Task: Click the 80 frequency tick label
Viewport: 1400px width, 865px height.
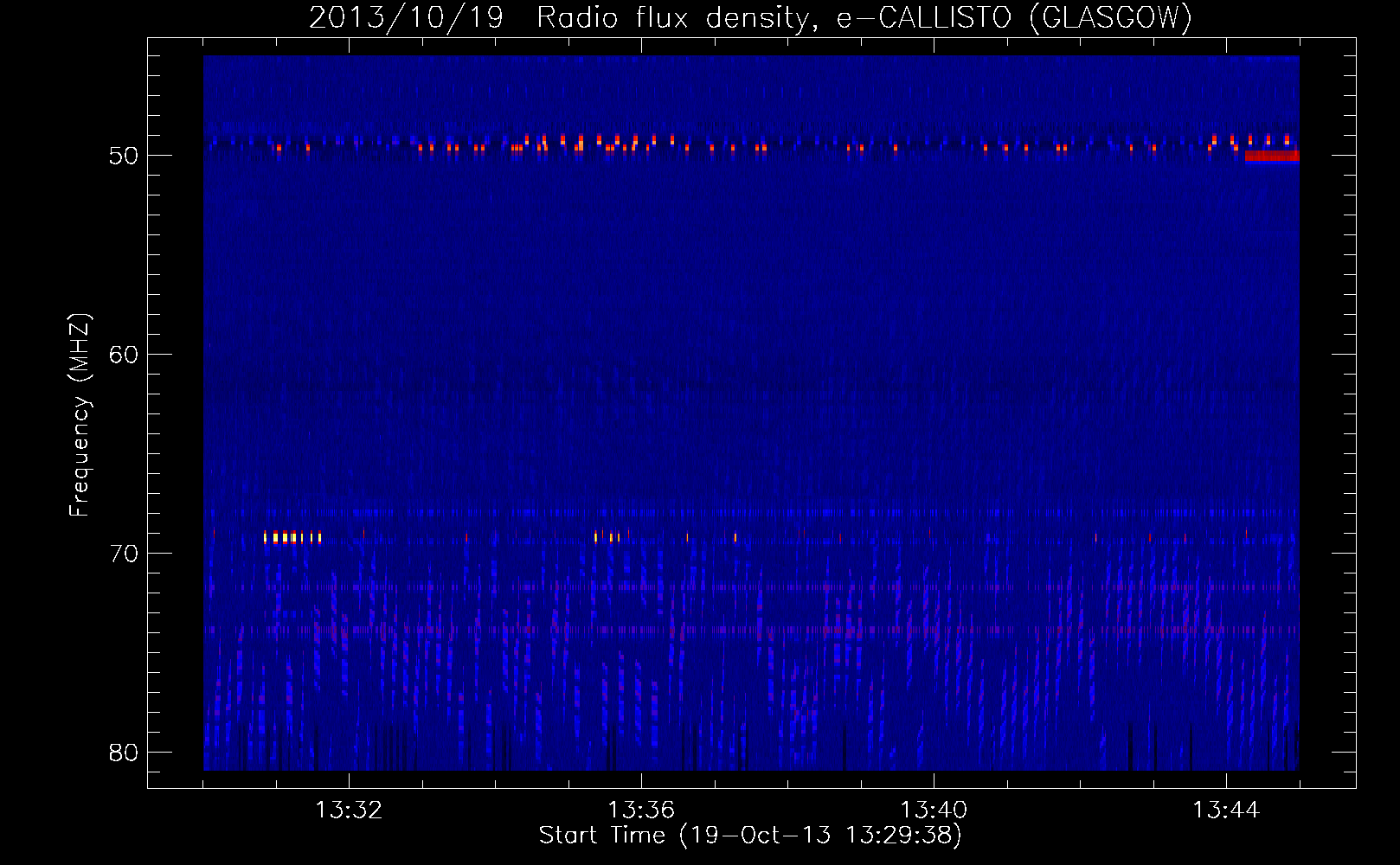Action: click(124, 753)
